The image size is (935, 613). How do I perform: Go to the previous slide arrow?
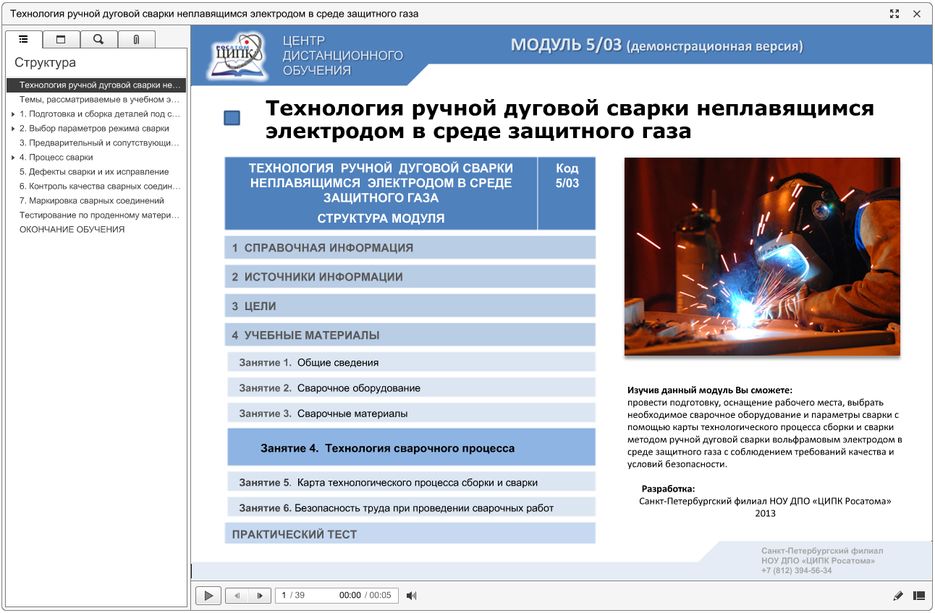coord(237,595)
